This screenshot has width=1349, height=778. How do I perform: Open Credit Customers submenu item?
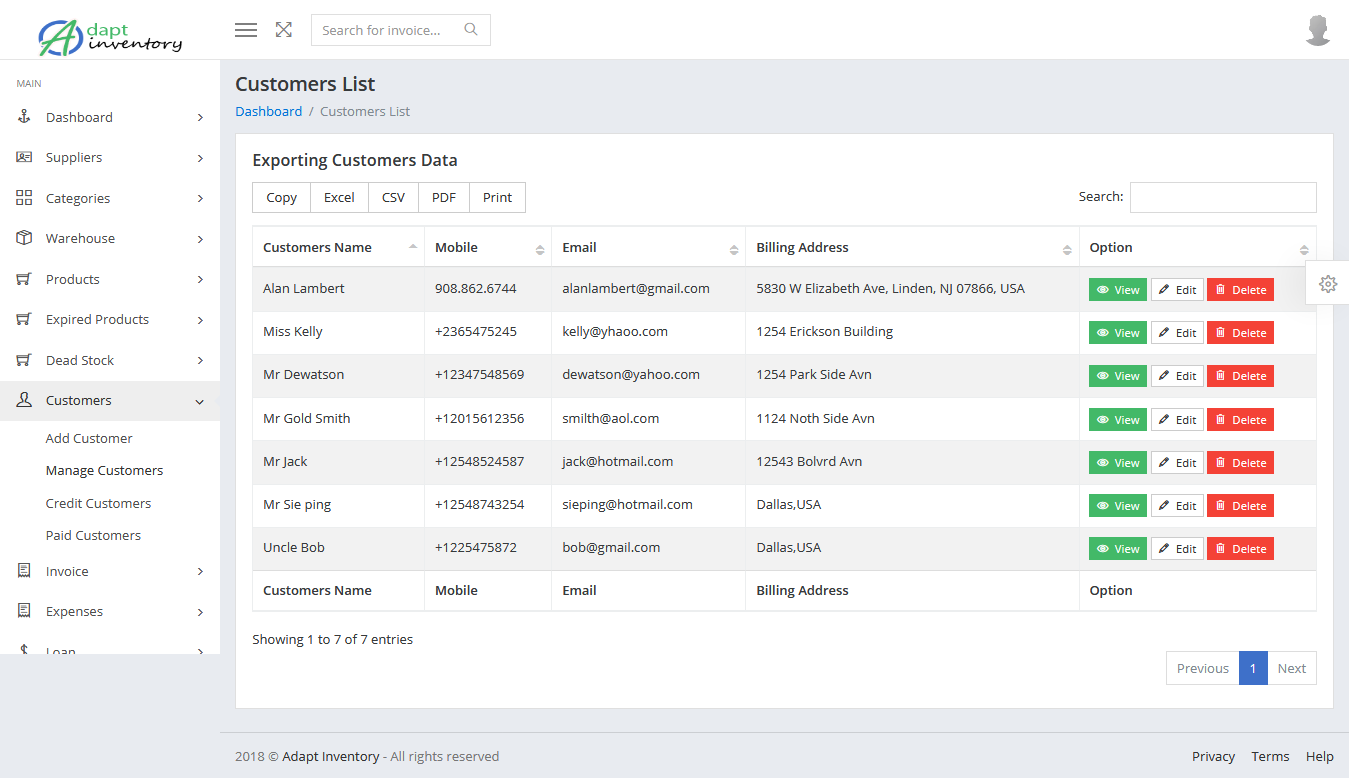tap(98, 503)
